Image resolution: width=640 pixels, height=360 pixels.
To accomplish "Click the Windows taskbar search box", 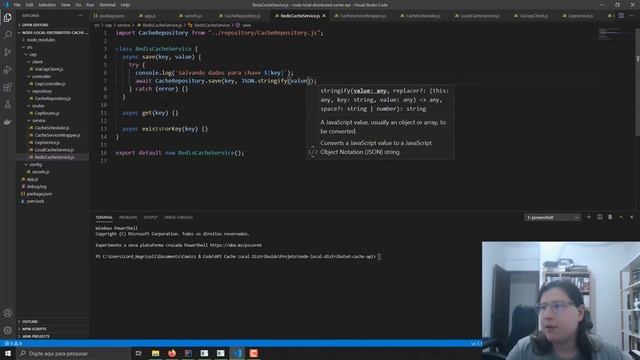I will pos(73,353).
